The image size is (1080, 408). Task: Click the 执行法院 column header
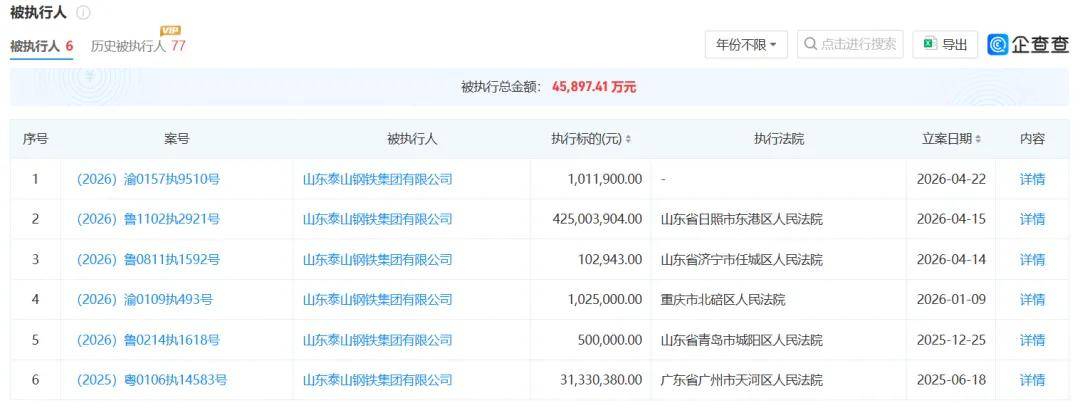click(779, 139)
